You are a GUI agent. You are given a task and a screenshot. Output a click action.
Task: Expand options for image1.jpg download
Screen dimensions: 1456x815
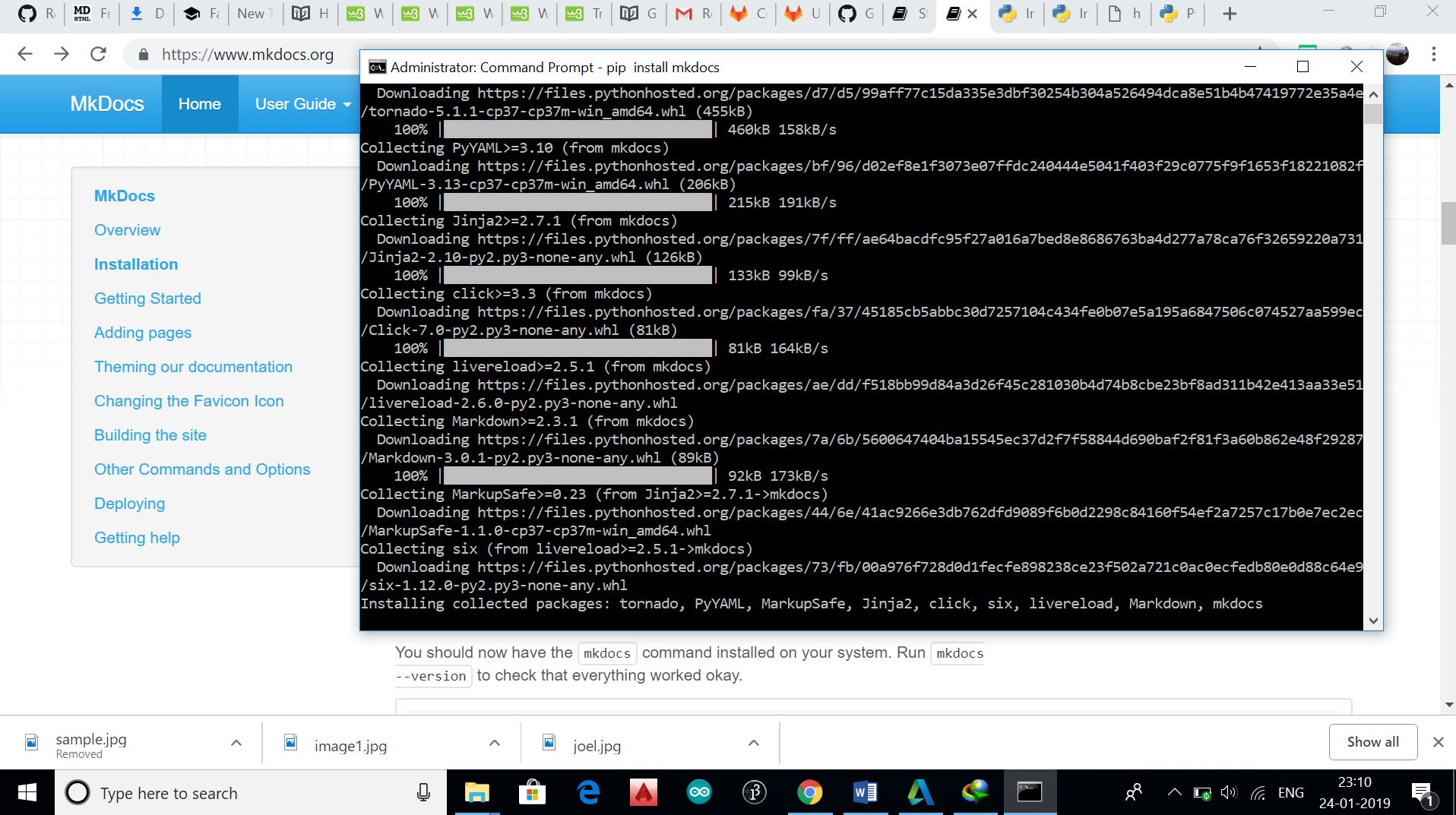click(x=495, y=743)
